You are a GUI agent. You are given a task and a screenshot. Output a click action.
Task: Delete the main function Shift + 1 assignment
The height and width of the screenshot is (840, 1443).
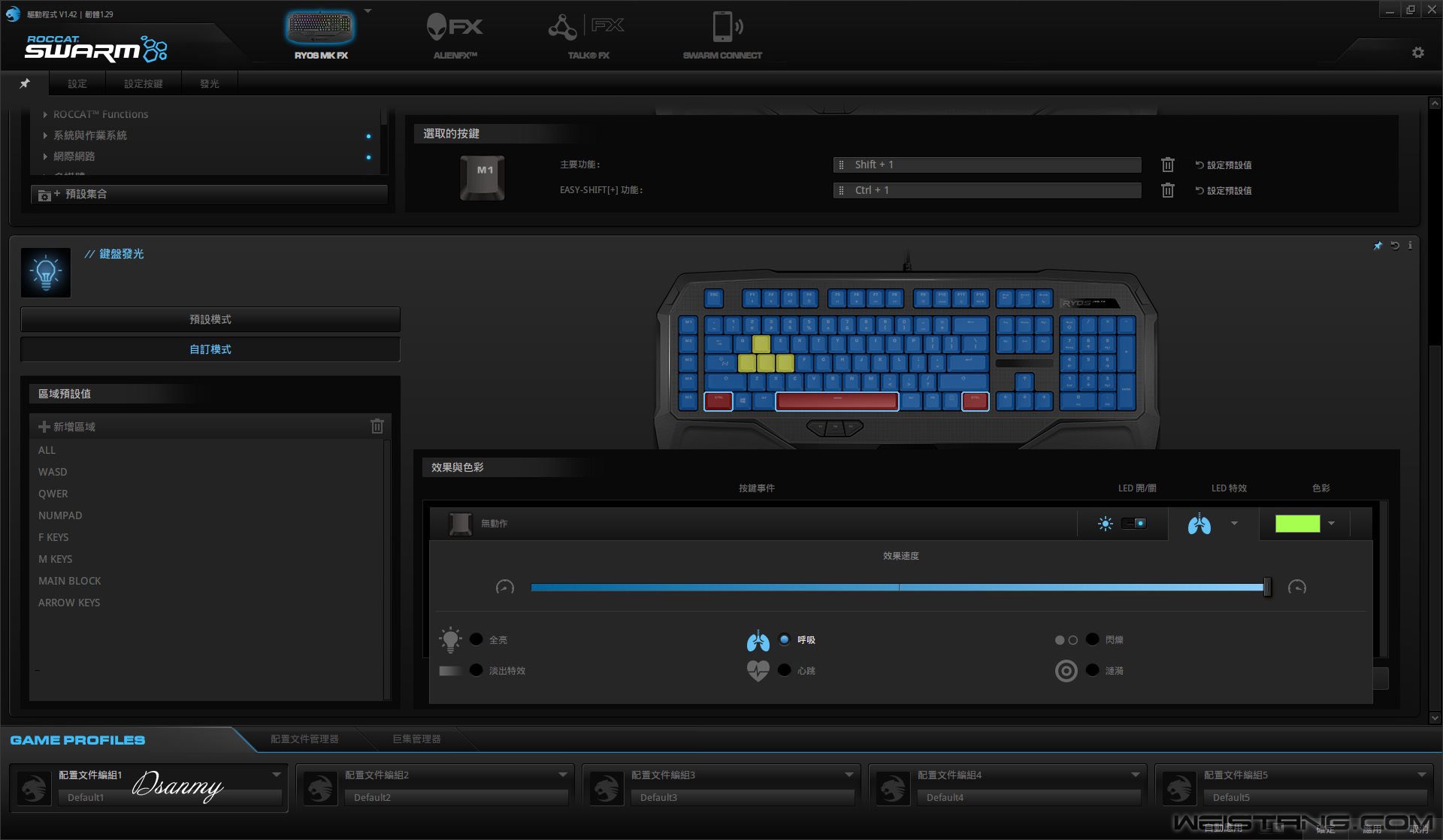pos(1167,165)
